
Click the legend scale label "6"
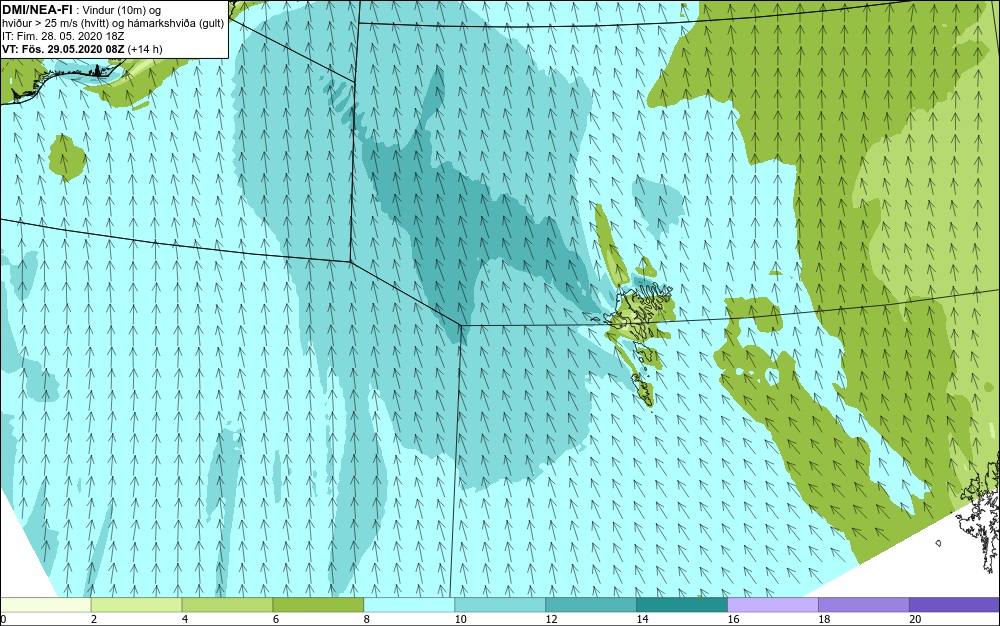[x=276, y=619]
